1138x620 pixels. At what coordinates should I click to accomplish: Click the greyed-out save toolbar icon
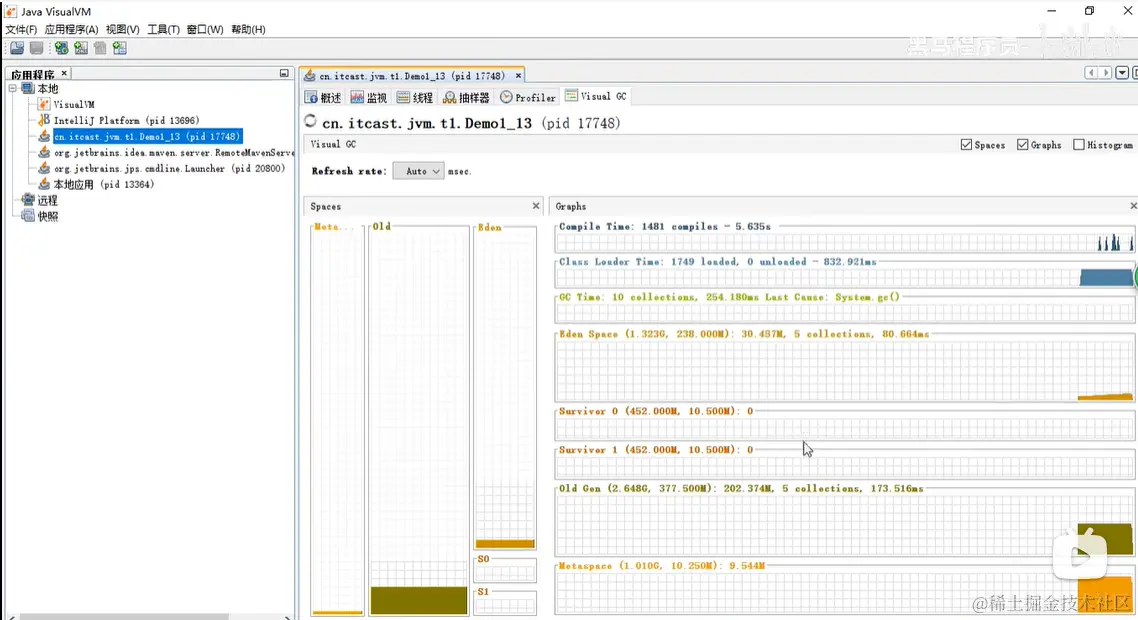point(36,48)
